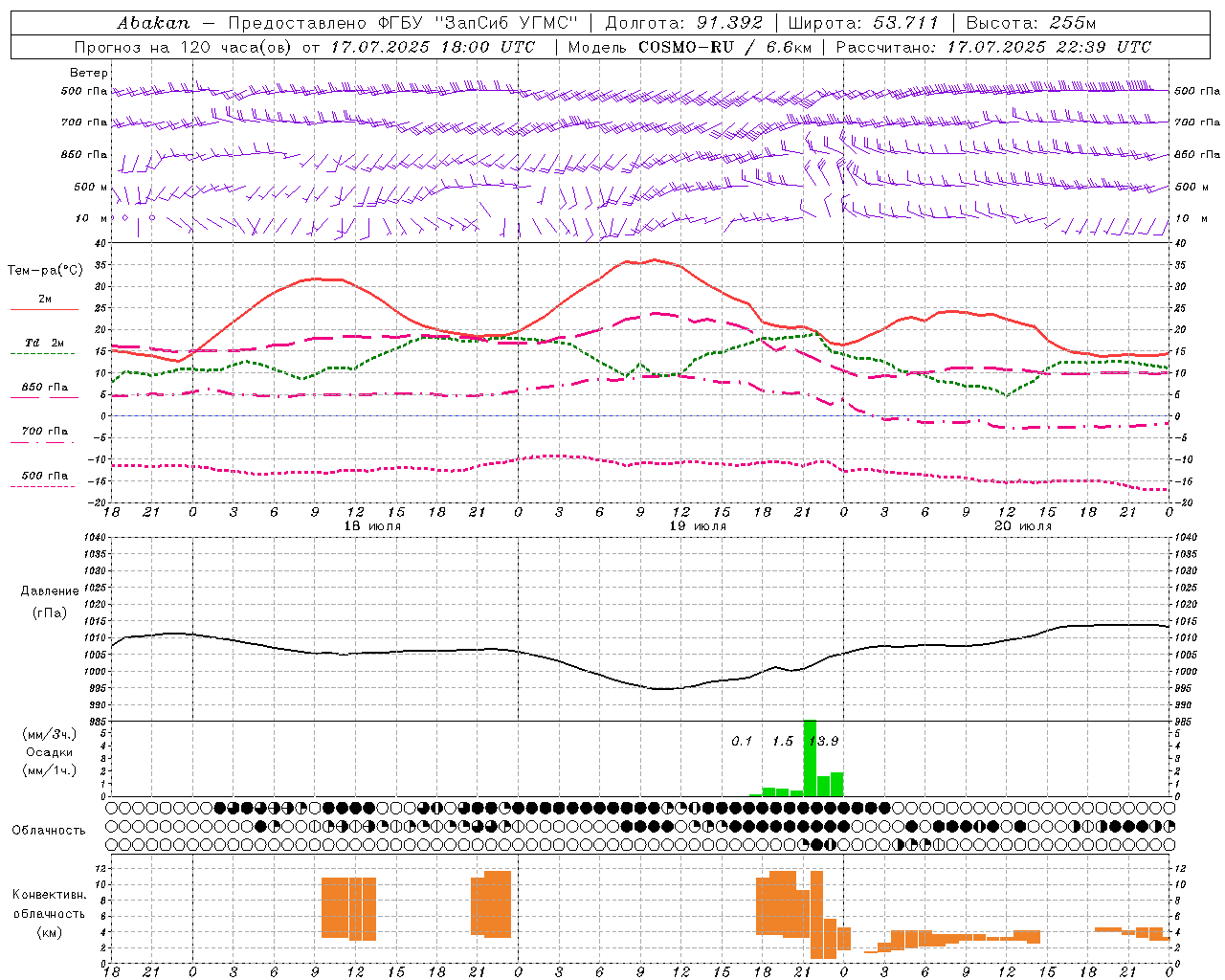Click the '700 гПа' dash-dot legend entry
Viewport: 1225px width, 980px height.
point(45,432)
